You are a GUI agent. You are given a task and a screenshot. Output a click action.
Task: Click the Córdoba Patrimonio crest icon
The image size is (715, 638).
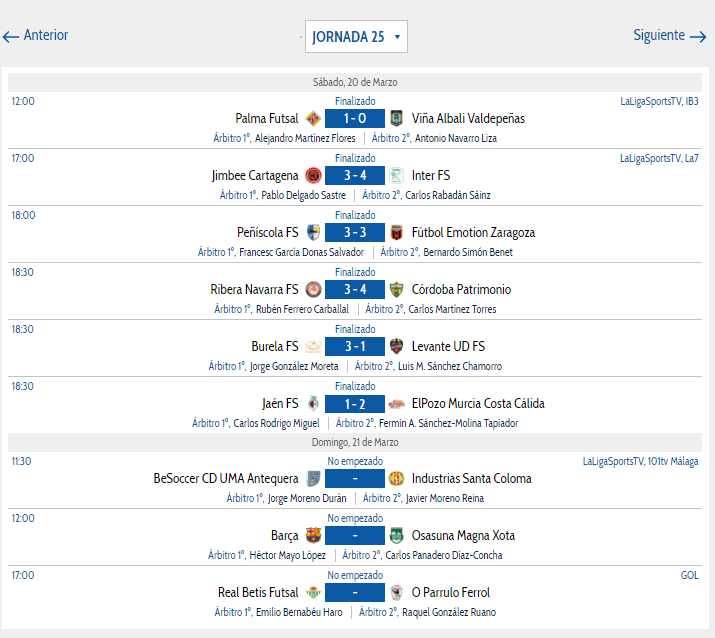396,290
